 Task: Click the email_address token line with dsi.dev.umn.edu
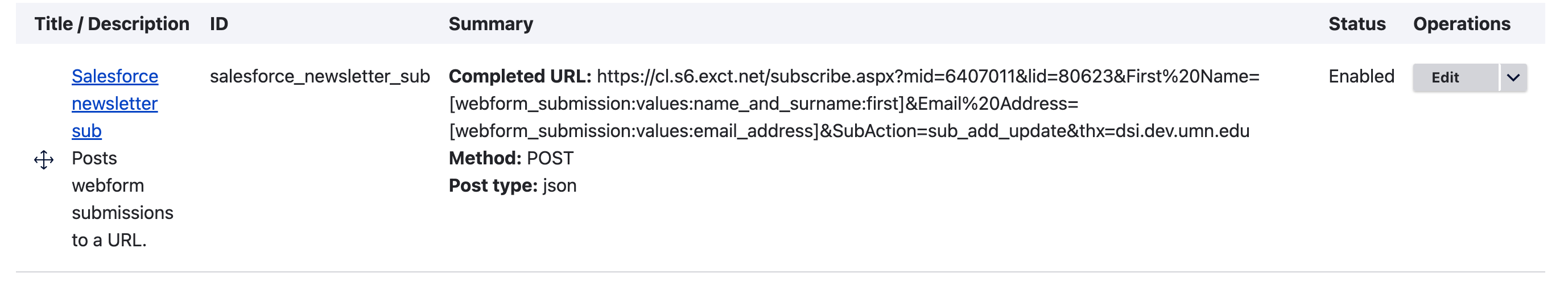[x=848, y=131]
